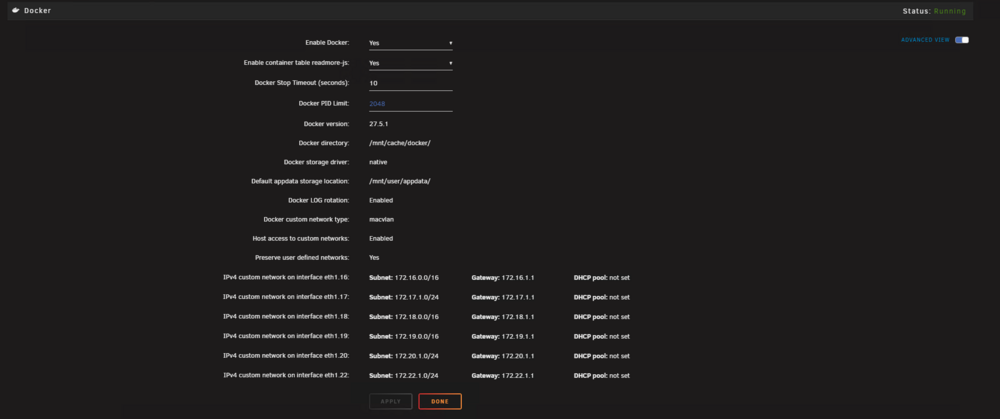This screenshot has width=1000, height=419.
Task: Click Enabled value for Host access
Action: point(381,239)
